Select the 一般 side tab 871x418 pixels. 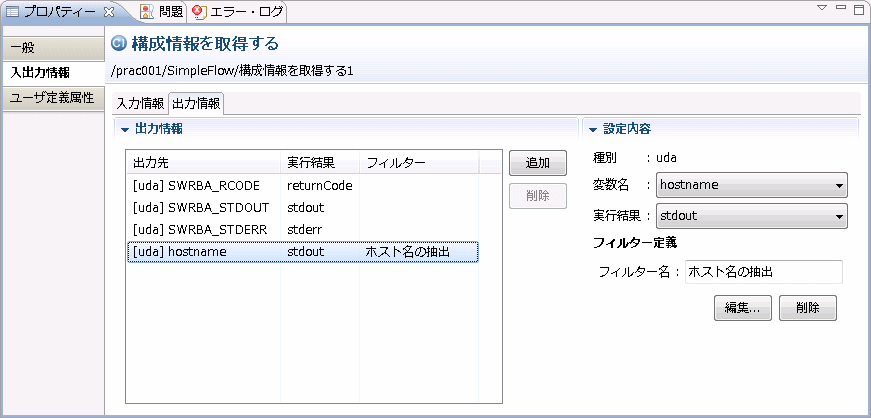point(52,48)
